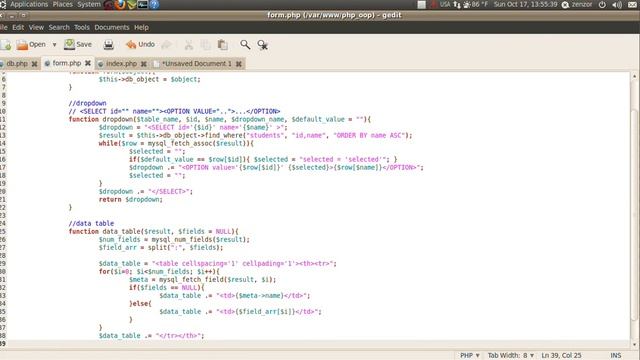
Task: Click the power session icon
Action: click(602, 5)
